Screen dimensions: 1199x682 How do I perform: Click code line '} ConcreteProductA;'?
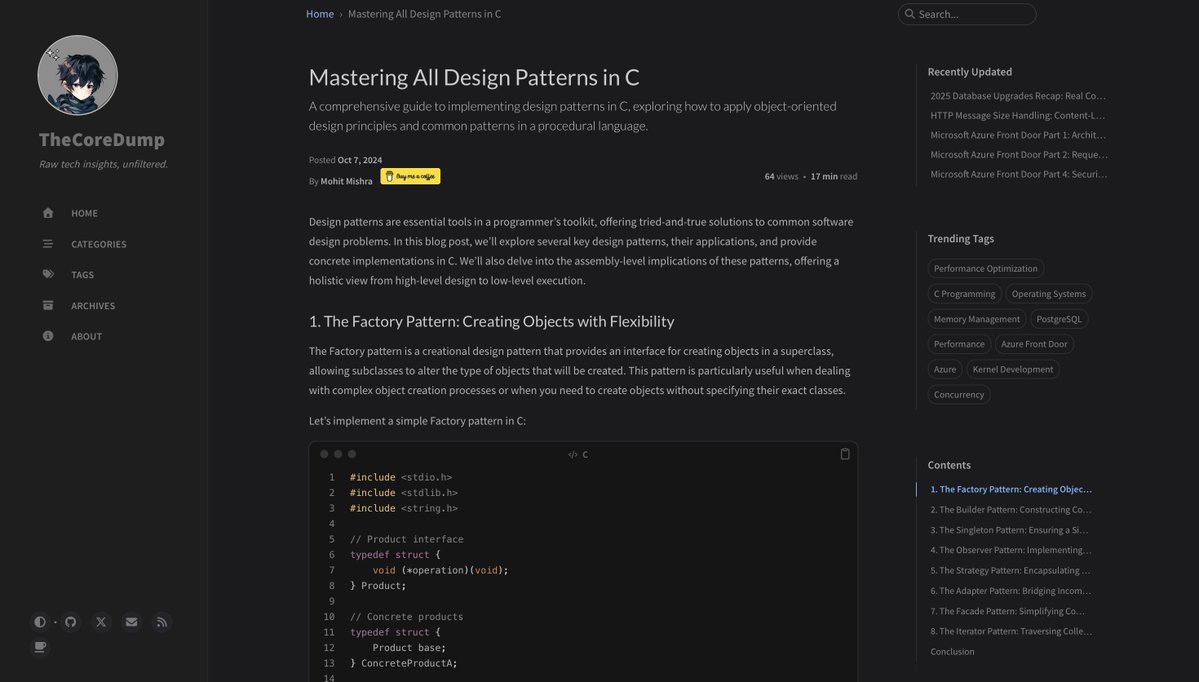pos(403,663)
